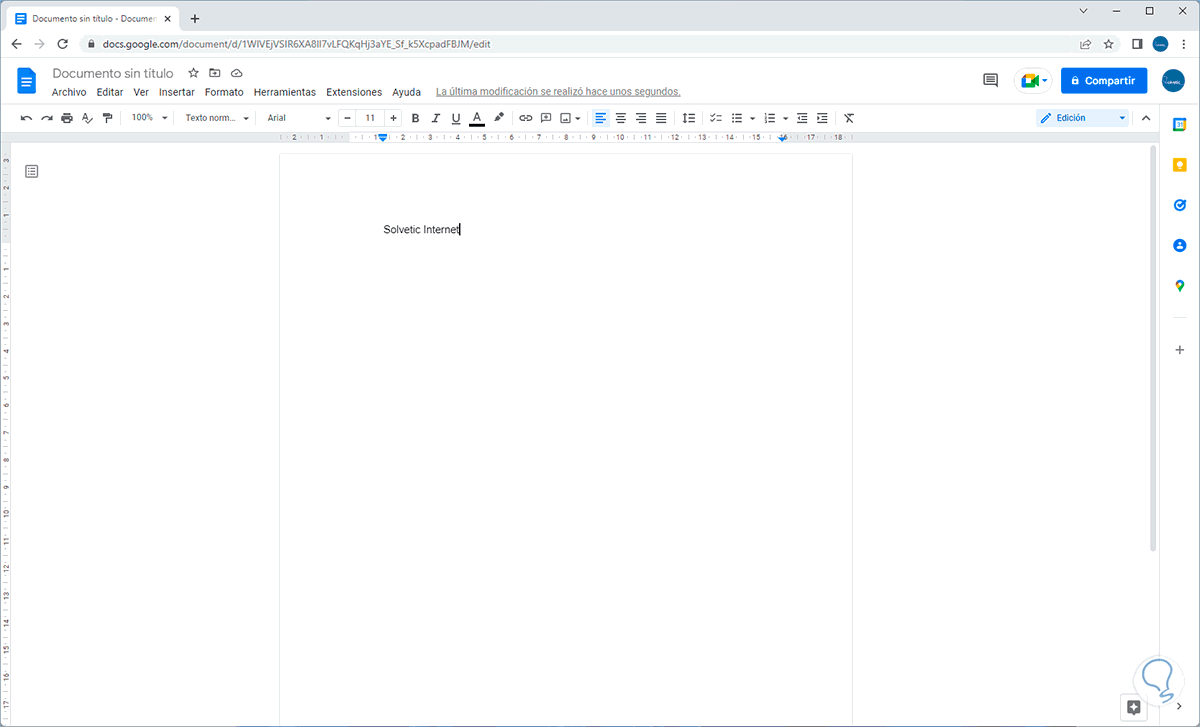Open Google Keep in the side panel
Image resolution: width=1200 pixels, height=727 pixels.
click(1180, 165)
